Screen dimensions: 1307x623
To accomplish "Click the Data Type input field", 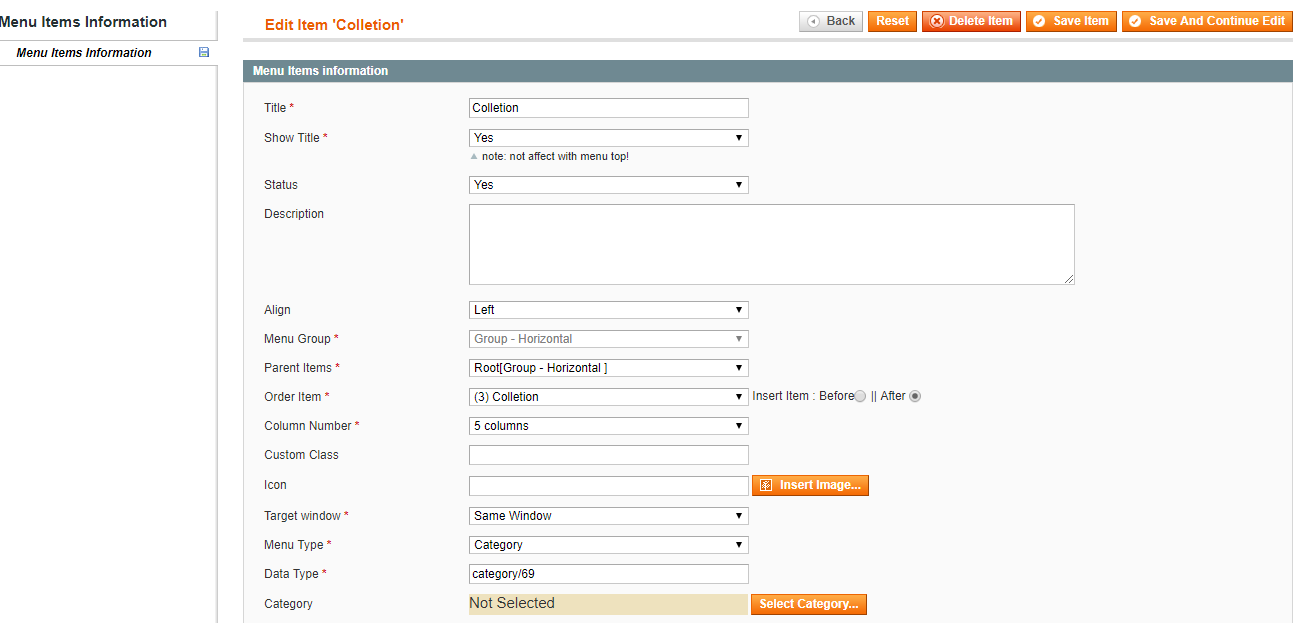I will pos(609,574).
